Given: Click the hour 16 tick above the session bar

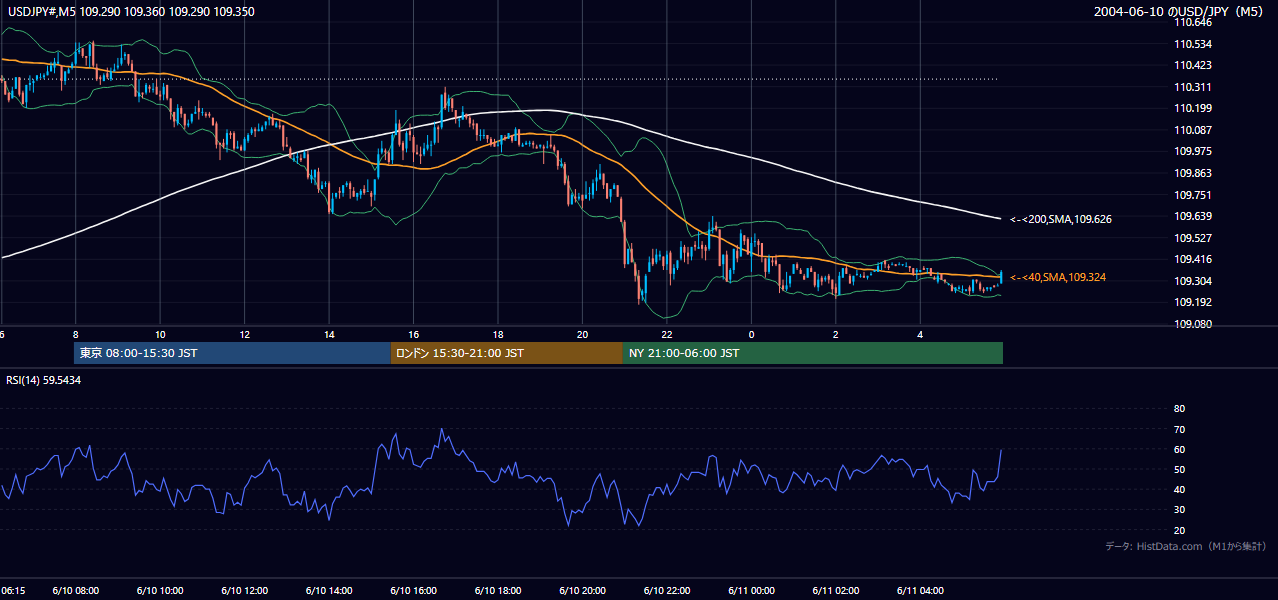Looking at the screenshot, I should 414,334.
